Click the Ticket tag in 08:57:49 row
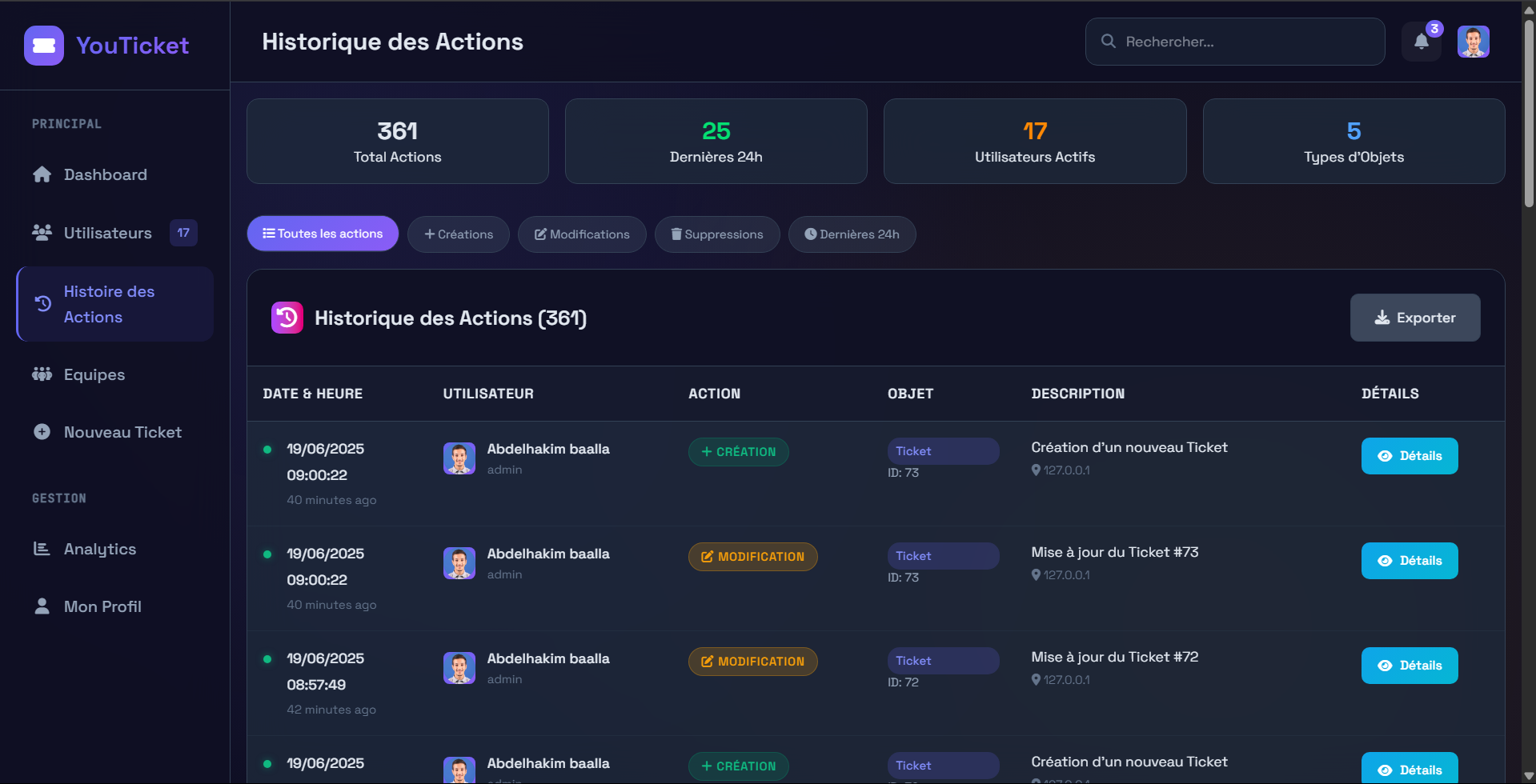The width and height of the screenshot is (1536, 784). pos(943,661)
